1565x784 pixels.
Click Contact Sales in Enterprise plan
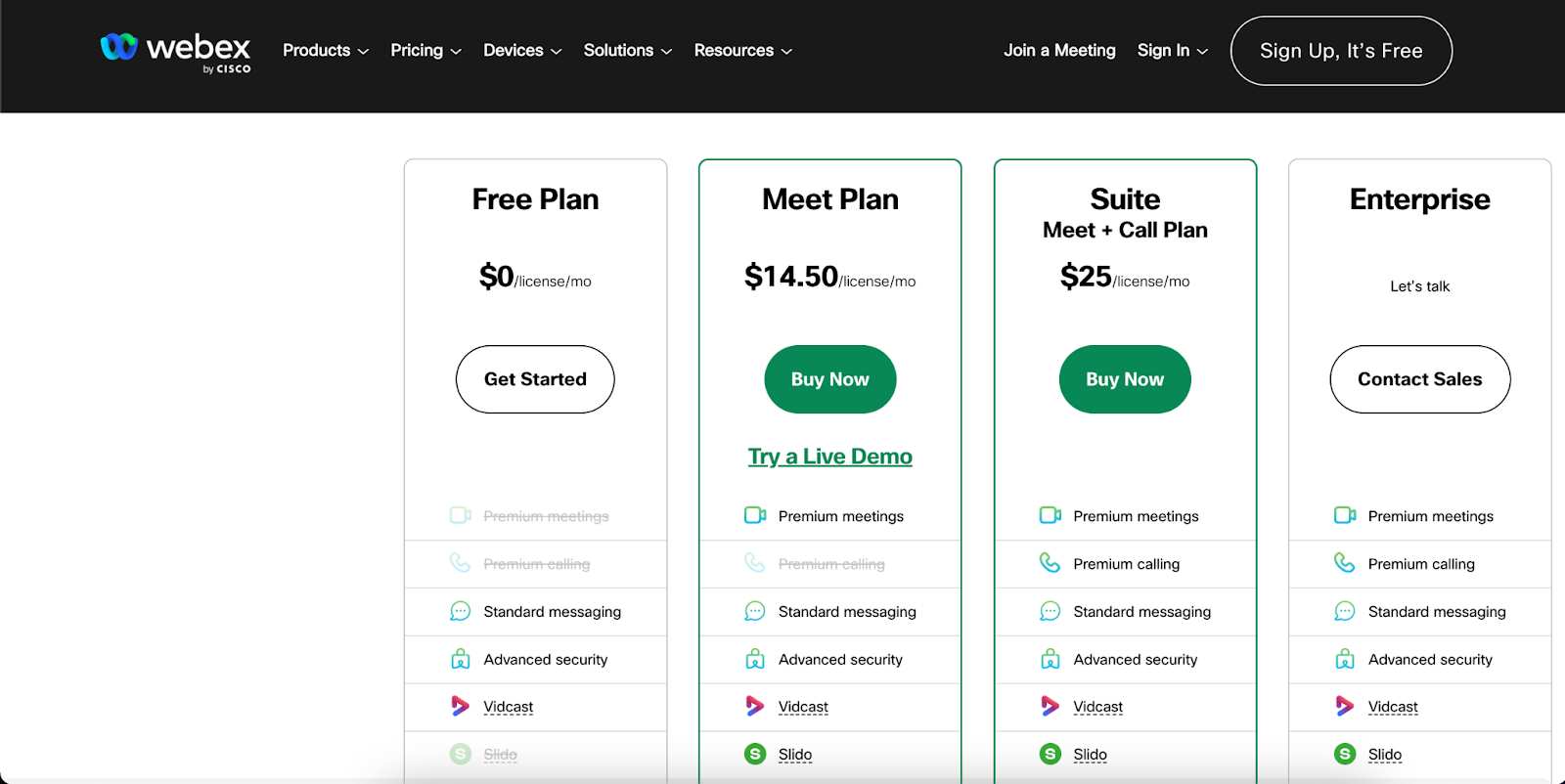[x=1419, y=379]
